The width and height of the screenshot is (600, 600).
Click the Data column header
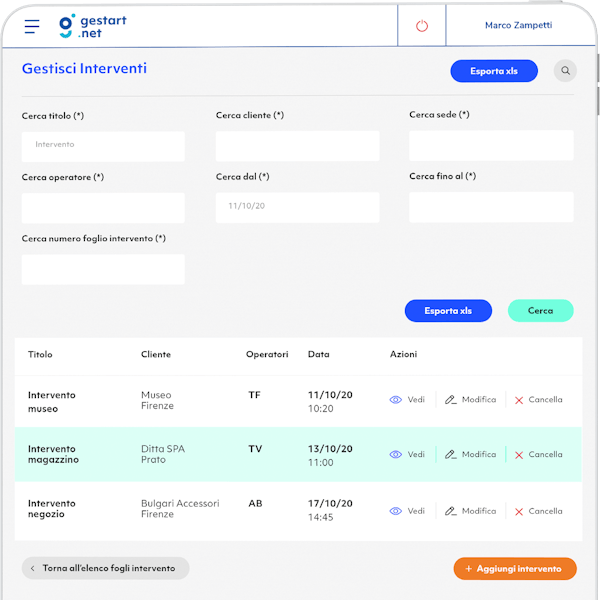319,354
